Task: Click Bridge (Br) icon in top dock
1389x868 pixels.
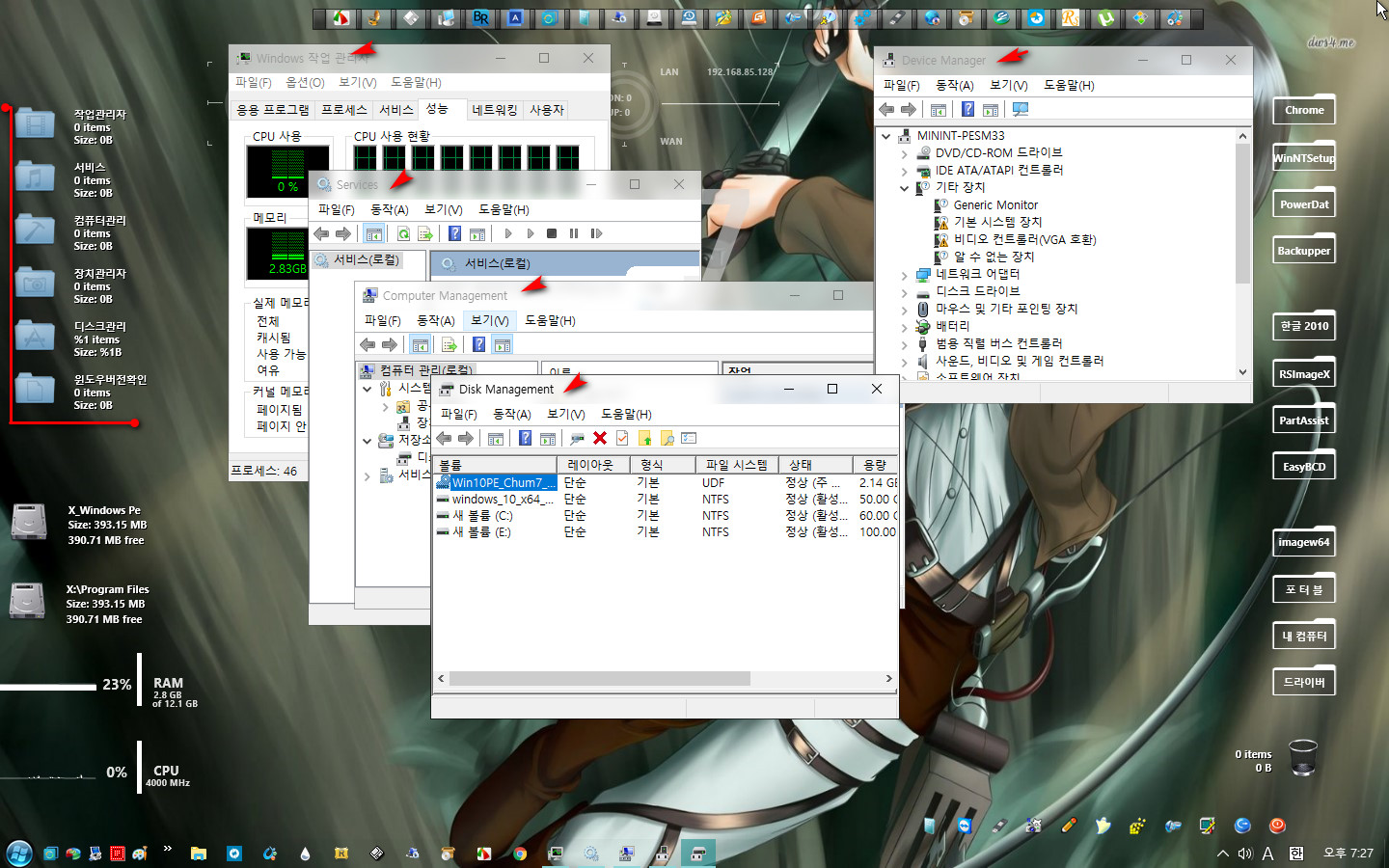Action: (480, 17)
